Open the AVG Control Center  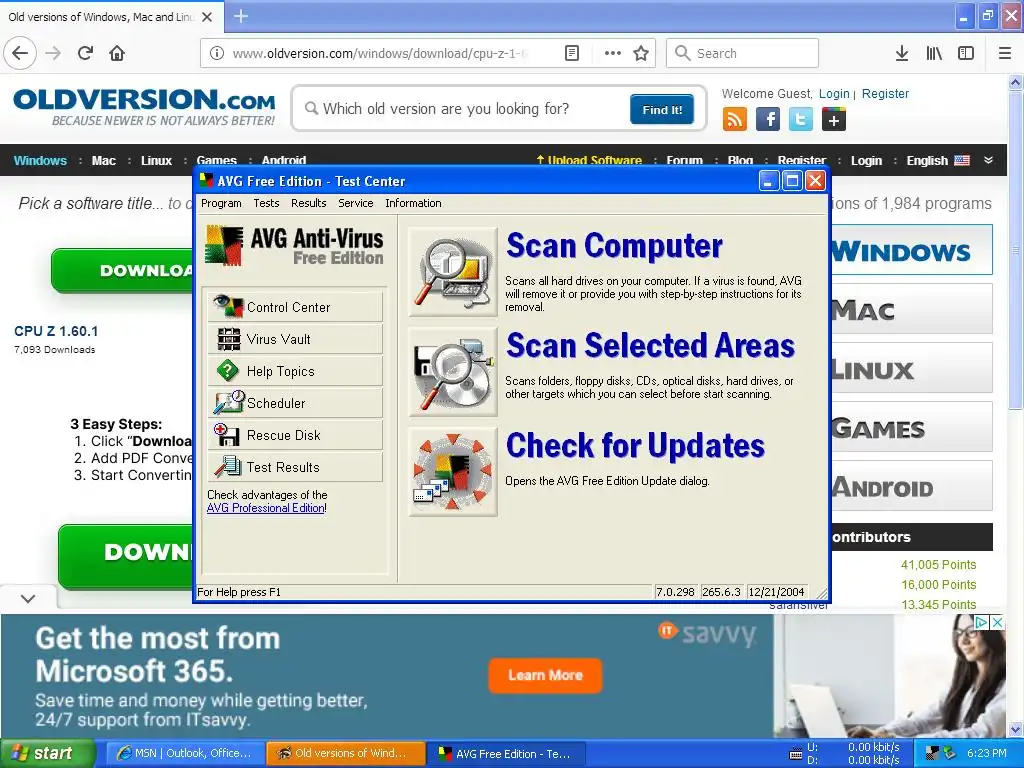click(x=295, y=307)
